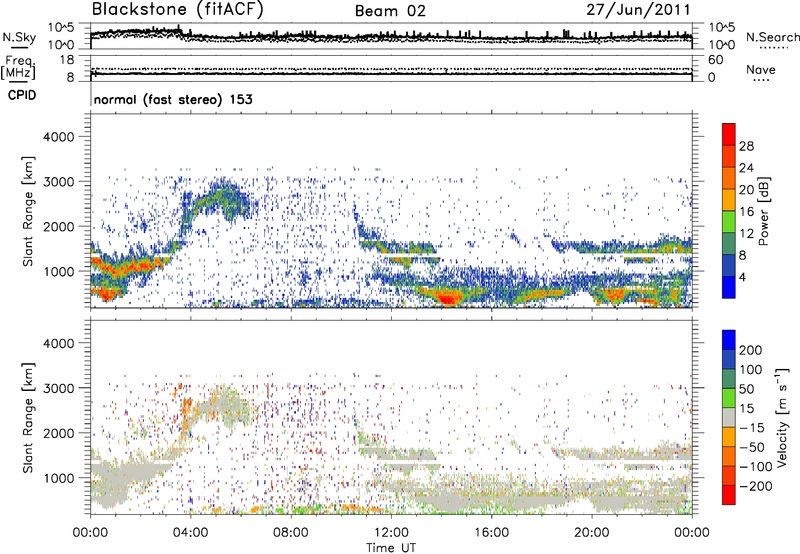Click the 'Velocity [m s-1]' color bar label
Screen dimensions: 800x554
pos(782,417)
